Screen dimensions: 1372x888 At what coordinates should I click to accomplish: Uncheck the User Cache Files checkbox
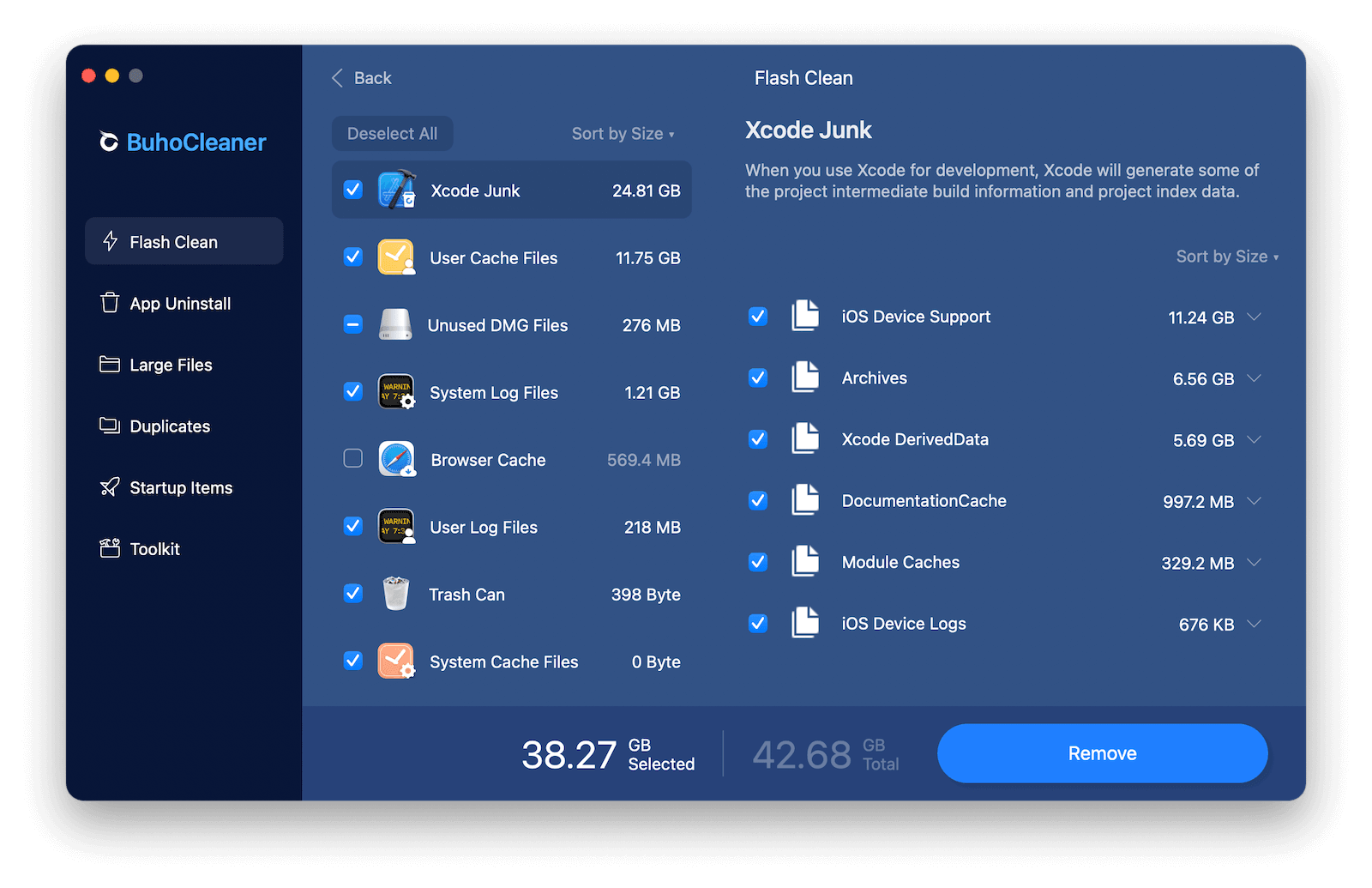coord(353,257)
